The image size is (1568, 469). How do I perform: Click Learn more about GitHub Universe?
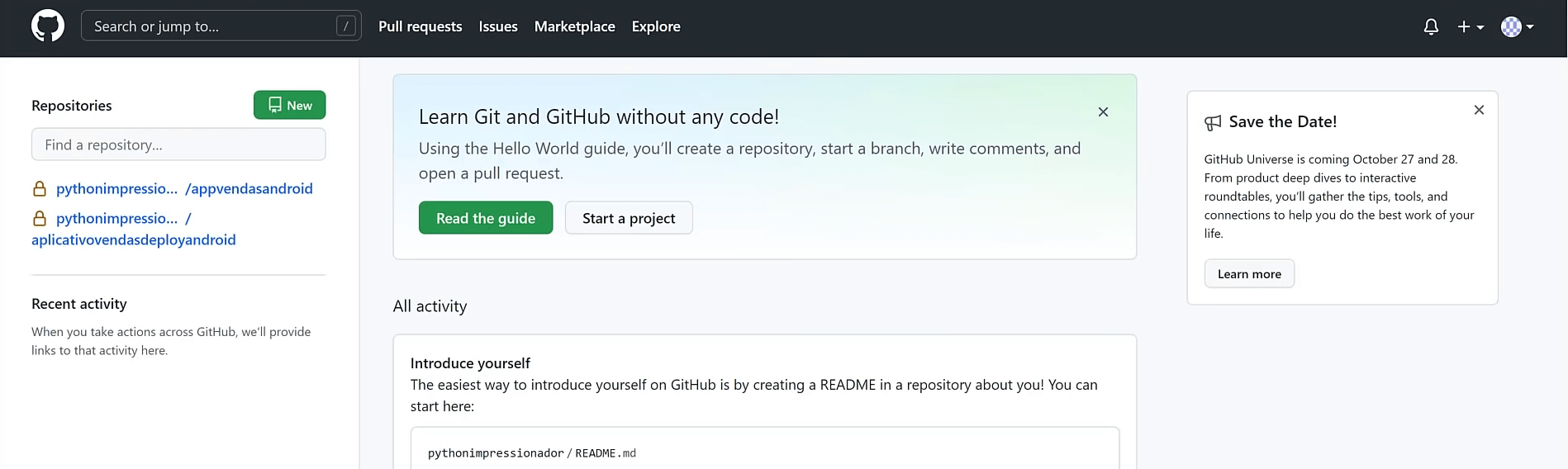coord(1249,274)
